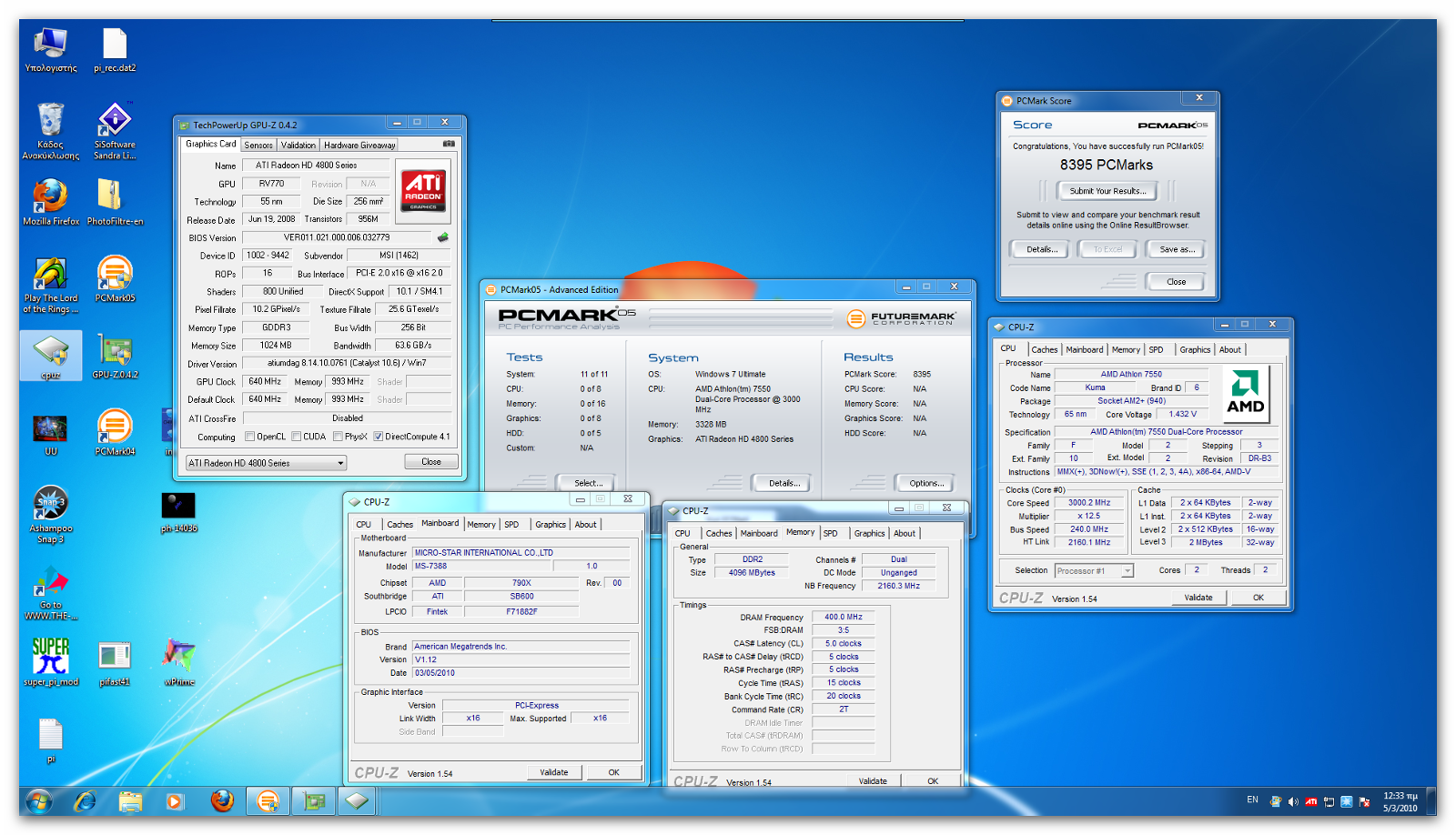Click Options... under Results in PCMark05
The image size is (1456, 835).
(x=925, y=483)
